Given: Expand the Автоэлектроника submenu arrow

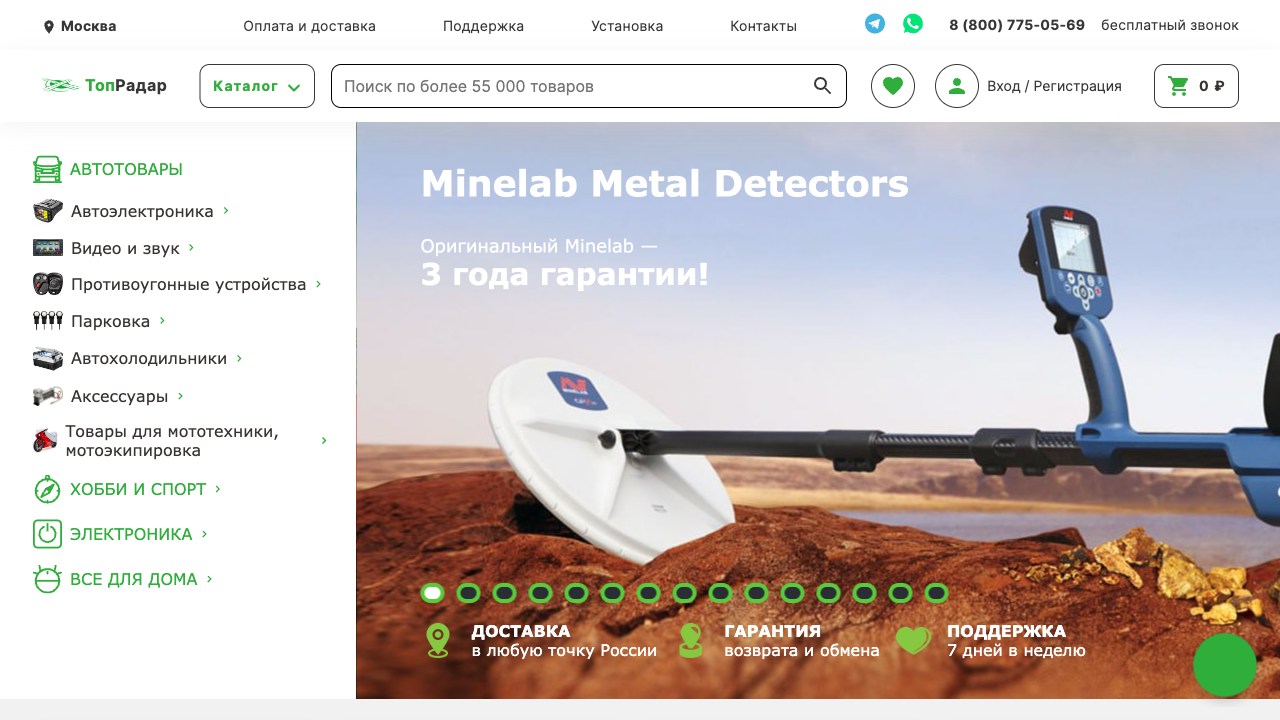Looking at the screenshot, I should point(226,211).
